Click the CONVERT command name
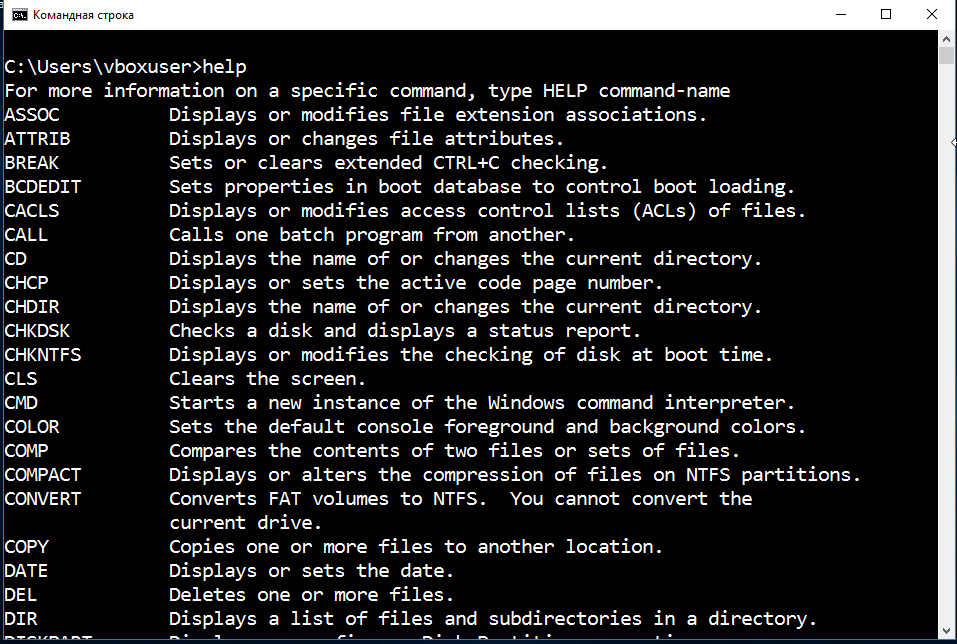 click(43, 499)
